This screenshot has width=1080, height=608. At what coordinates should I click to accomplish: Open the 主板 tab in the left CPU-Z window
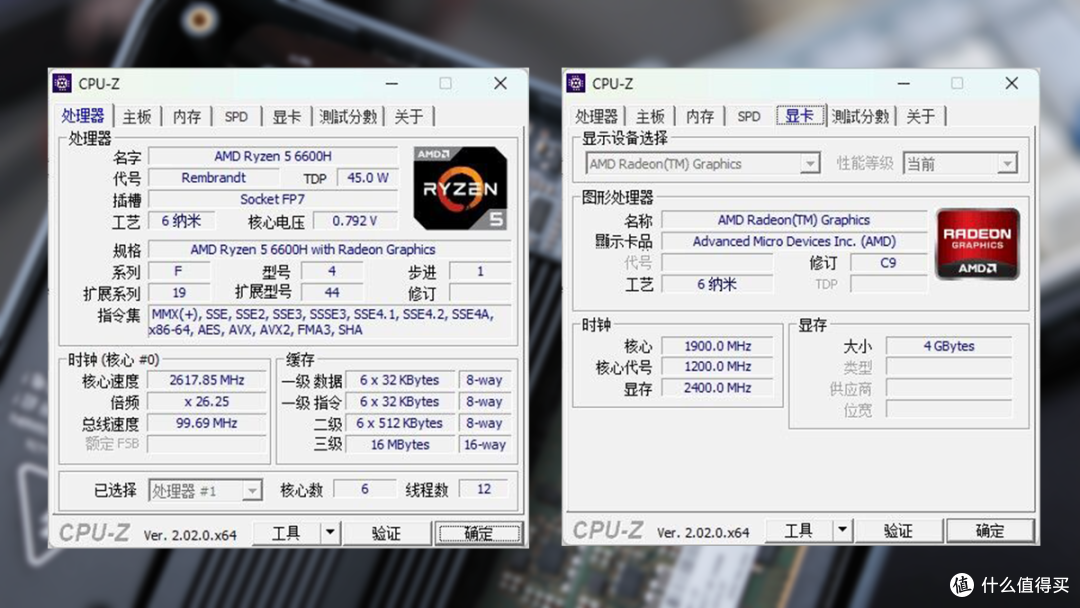point(136,116)
